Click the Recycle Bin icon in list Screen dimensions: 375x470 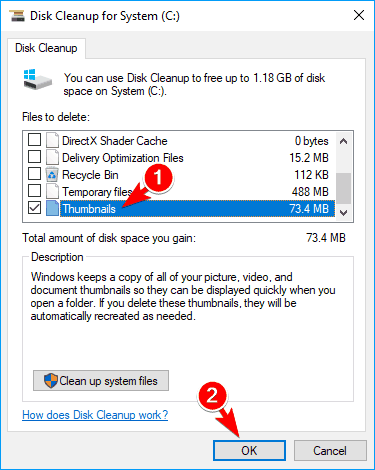pyautogui.click(x=52, y=174)
